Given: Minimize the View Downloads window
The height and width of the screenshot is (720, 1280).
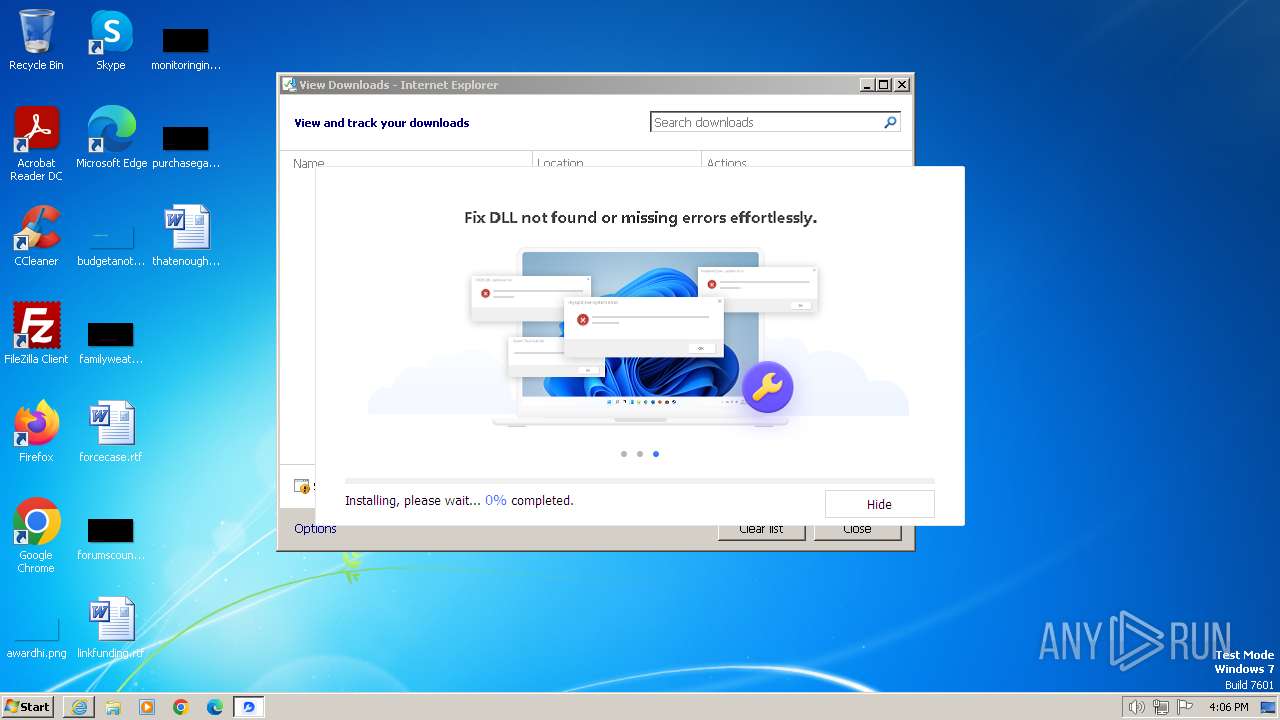Looking at the screenshot, I should tap(867, 85).
